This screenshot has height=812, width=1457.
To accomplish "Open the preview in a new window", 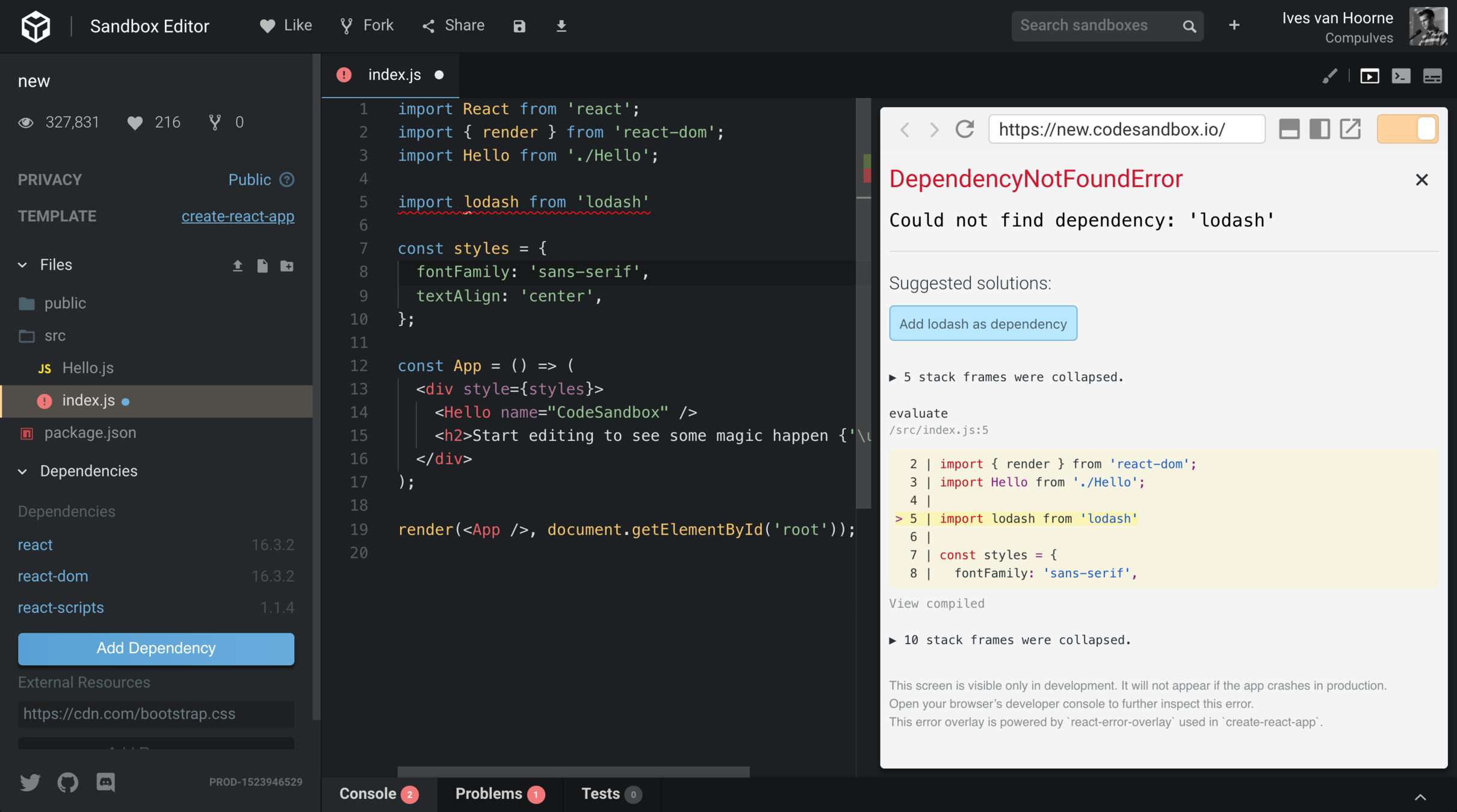I will (x=1350, y=129).
